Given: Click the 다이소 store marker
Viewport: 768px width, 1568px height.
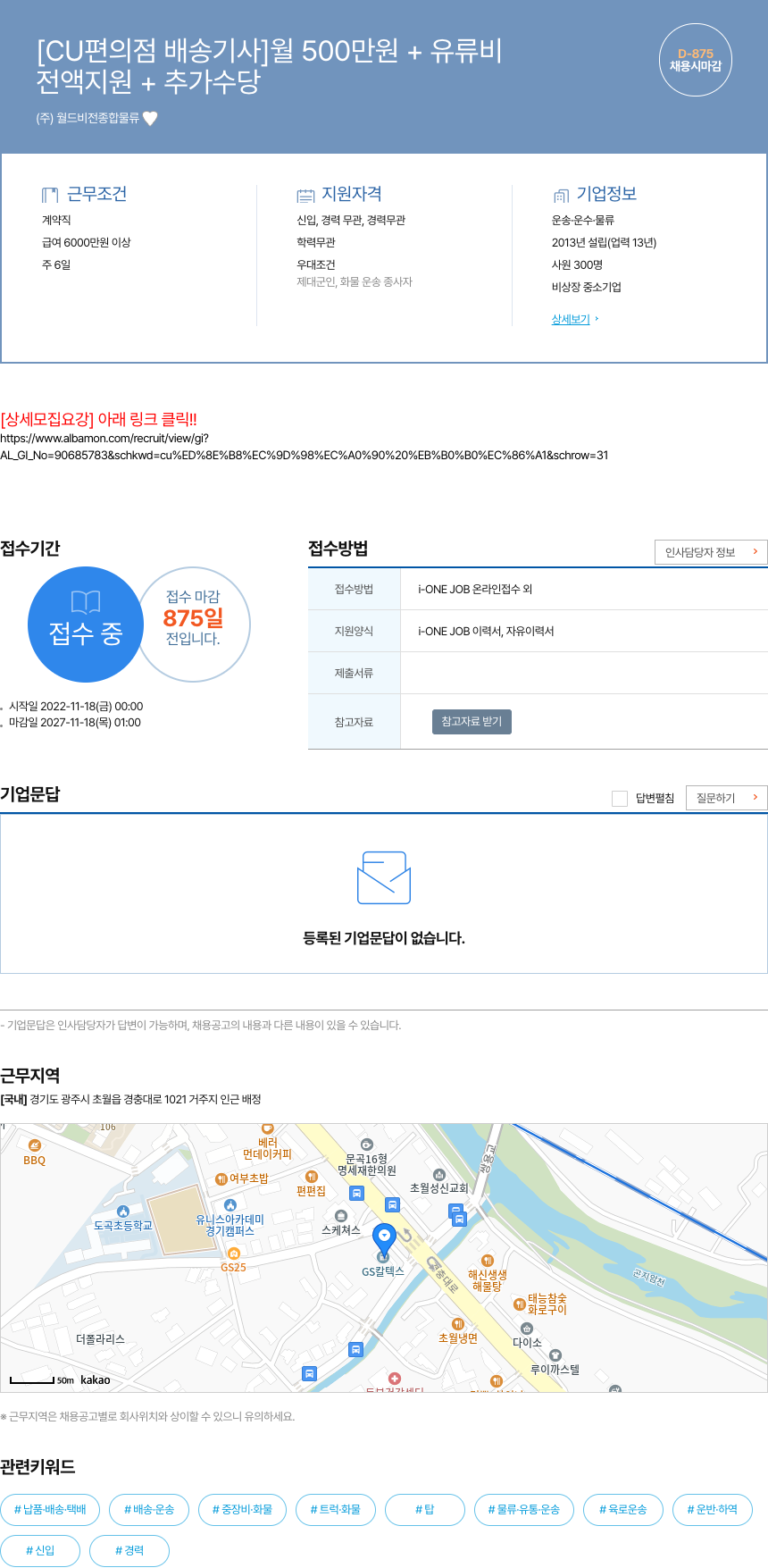Looking at the screenshot, I should click(x=527, y=1329).
